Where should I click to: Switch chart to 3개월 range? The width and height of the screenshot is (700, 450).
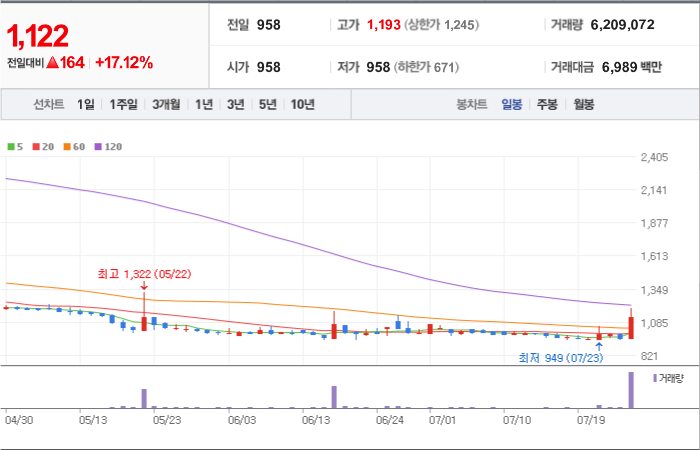click(x=166, y=105)
